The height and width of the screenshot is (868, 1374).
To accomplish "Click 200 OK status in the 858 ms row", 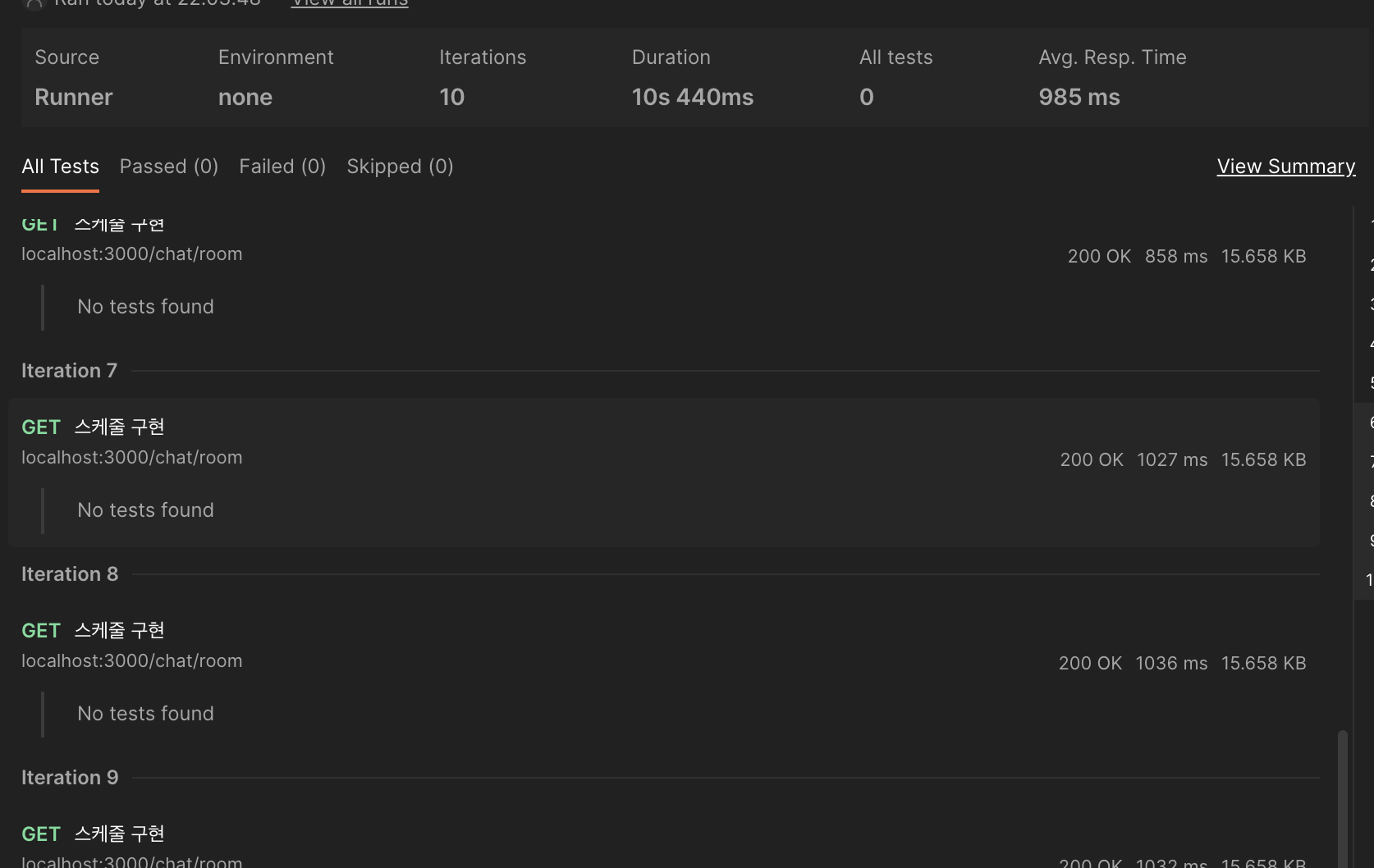I will pos(1099,257).
